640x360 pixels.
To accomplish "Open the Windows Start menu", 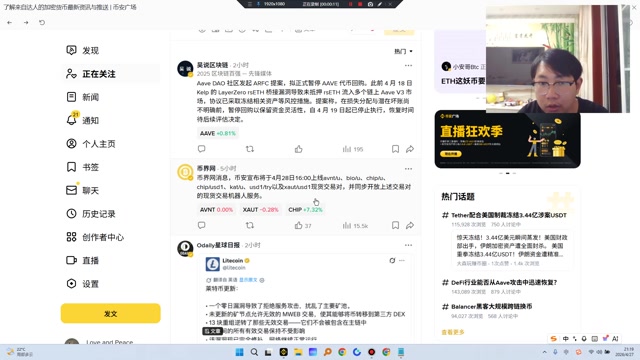I will pos(240,352).
